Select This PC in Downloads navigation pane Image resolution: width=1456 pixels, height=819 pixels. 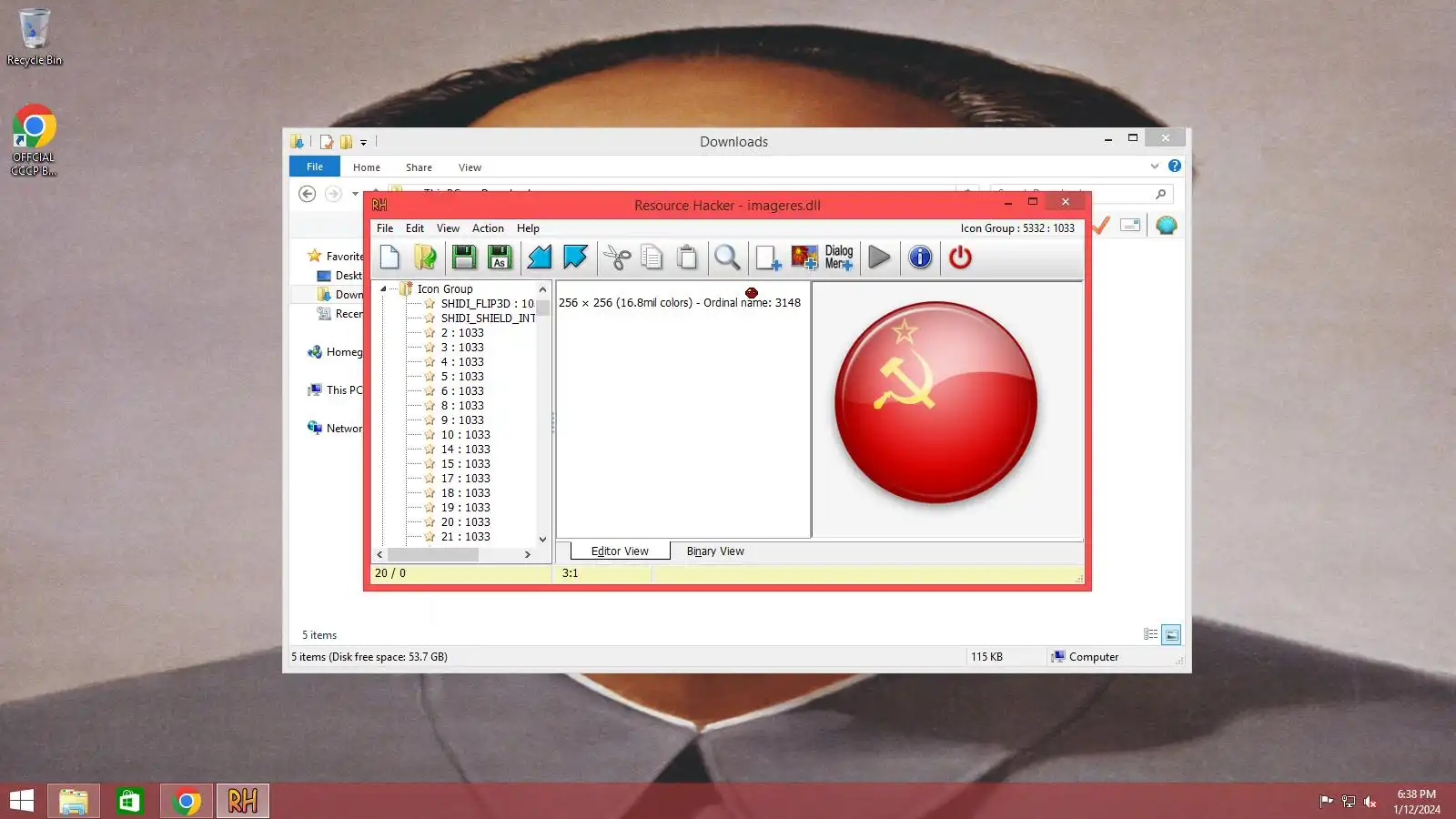[x=336, y=390]
